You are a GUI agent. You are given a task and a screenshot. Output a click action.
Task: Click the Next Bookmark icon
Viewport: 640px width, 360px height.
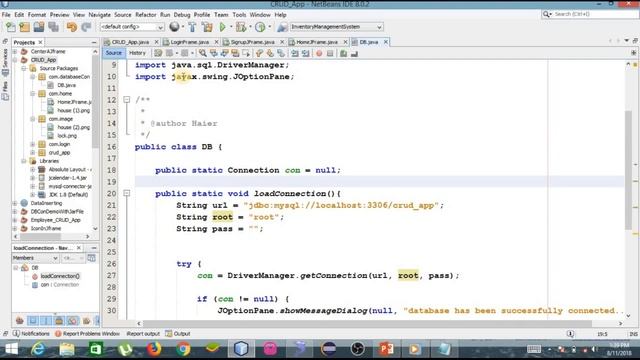pyautogui.click(x=270, y=53)
